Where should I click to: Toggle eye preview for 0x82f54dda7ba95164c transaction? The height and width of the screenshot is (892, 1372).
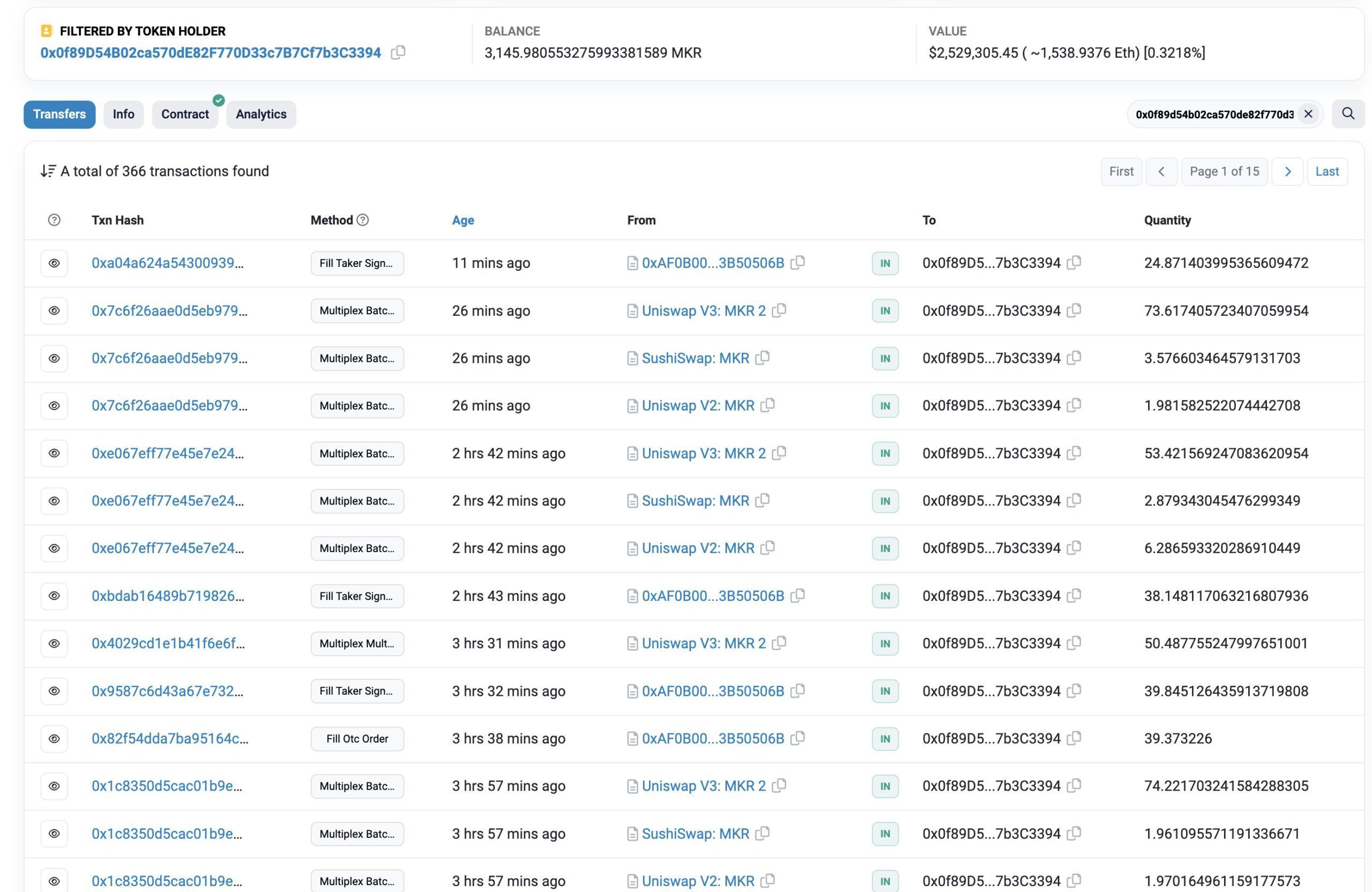click(x=54, y=739)
